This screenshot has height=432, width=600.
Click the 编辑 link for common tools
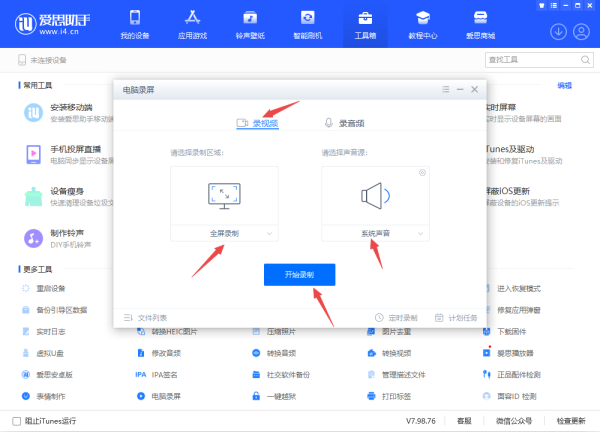click(x=564, y=85)
